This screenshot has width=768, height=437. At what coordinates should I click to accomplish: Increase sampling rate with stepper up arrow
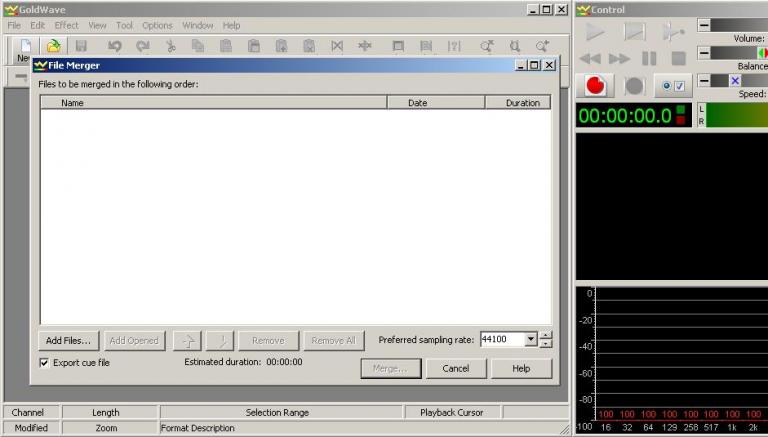546,335
